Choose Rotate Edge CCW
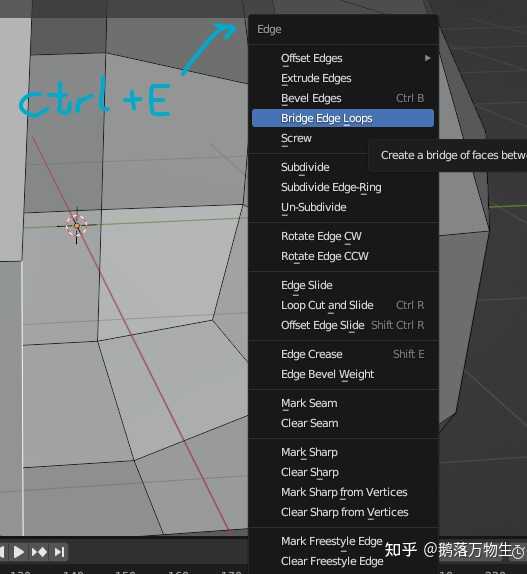The width and height of the screenshot is (527, 574). [343, 256]
